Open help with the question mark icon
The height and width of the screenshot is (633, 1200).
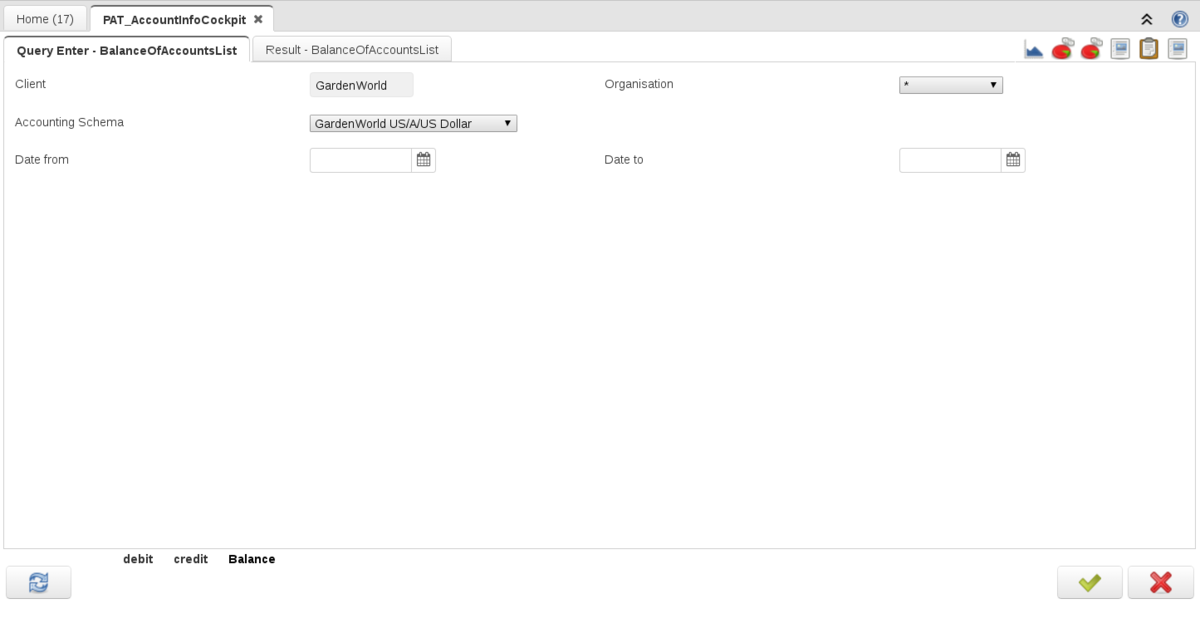(x=1180, y=19)
